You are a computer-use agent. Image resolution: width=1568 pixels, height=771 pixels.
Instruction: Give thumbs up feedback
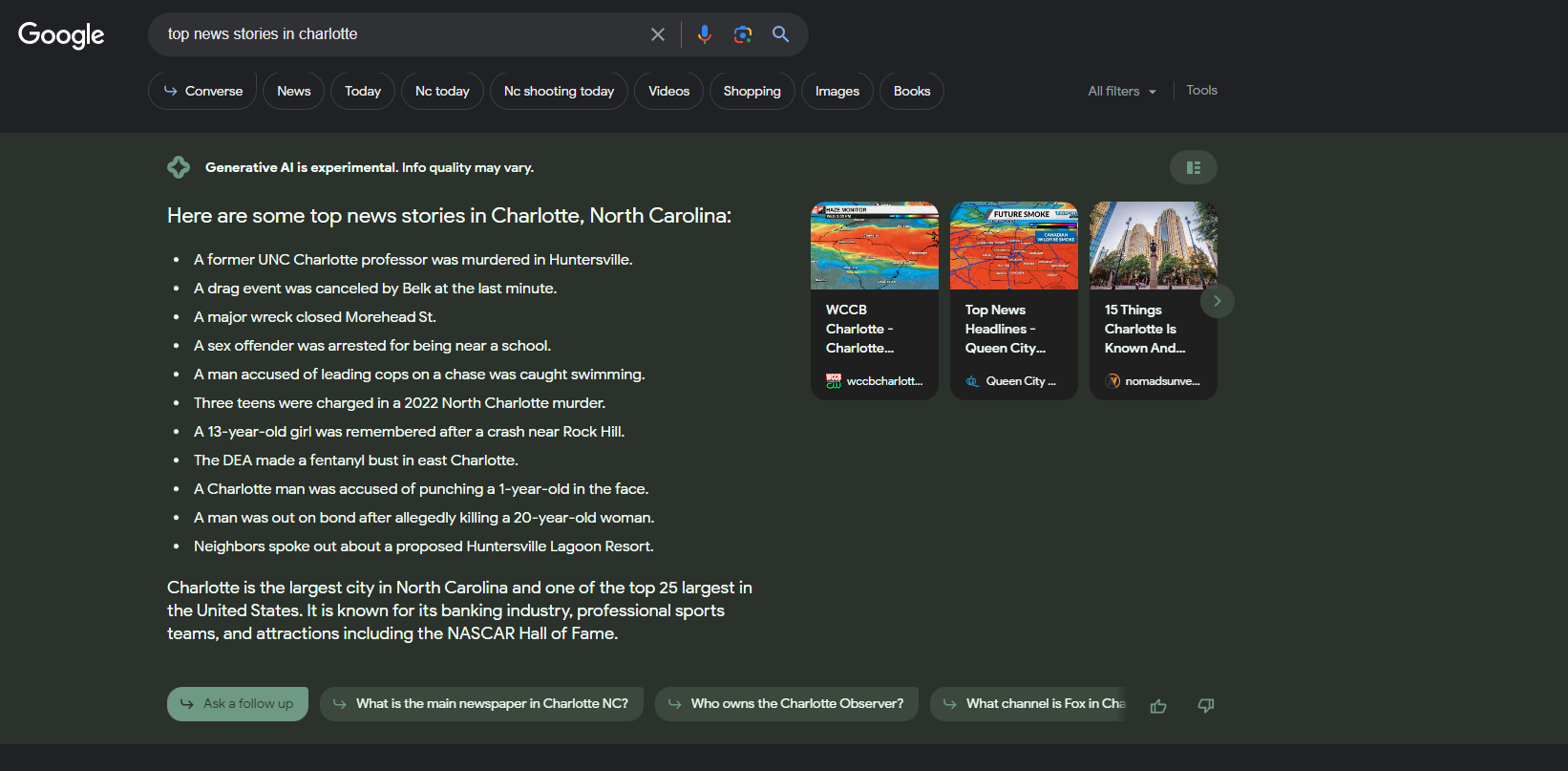[x=1158, y=705]
